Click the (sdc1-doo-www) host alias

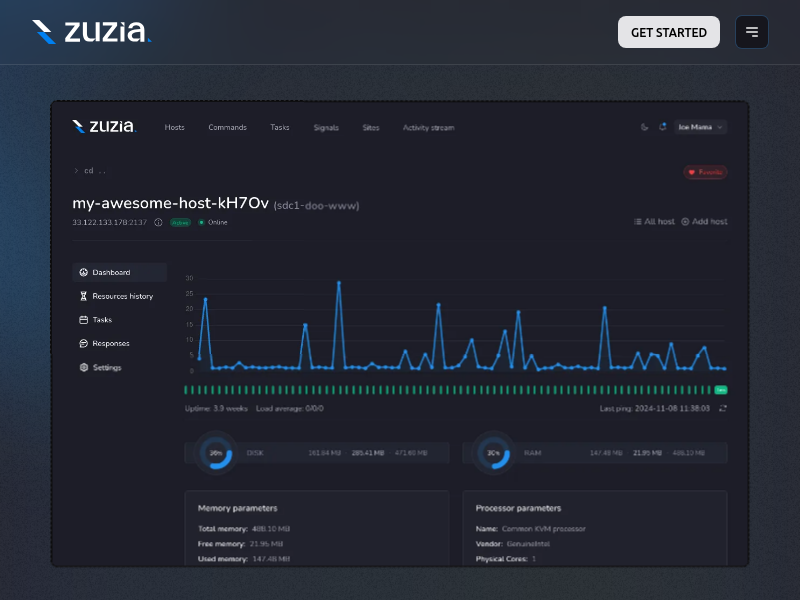coord(316,206)
